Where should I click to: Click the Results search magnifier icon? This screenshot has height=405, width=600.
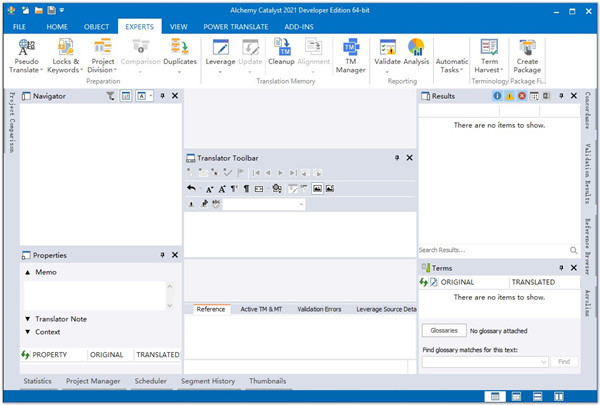[573, 250]
